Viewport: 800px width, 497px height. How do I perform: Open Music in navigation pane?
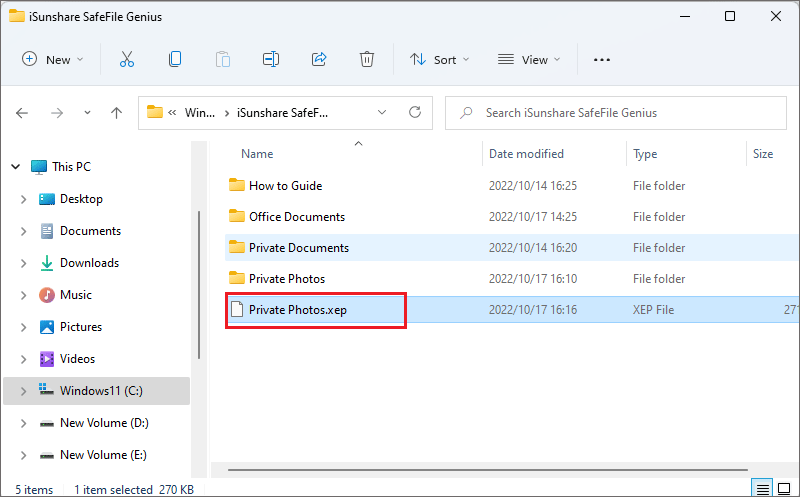point(76,295)
